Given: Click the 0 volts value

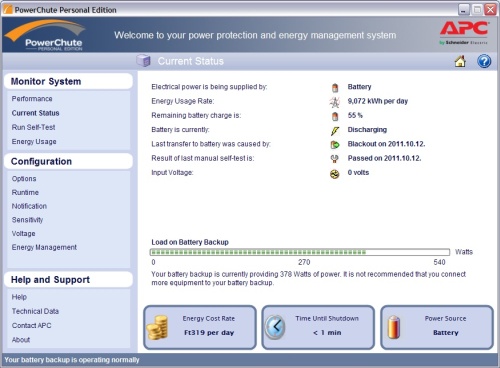Looking at the screenshot, I should tap(358, 173).
